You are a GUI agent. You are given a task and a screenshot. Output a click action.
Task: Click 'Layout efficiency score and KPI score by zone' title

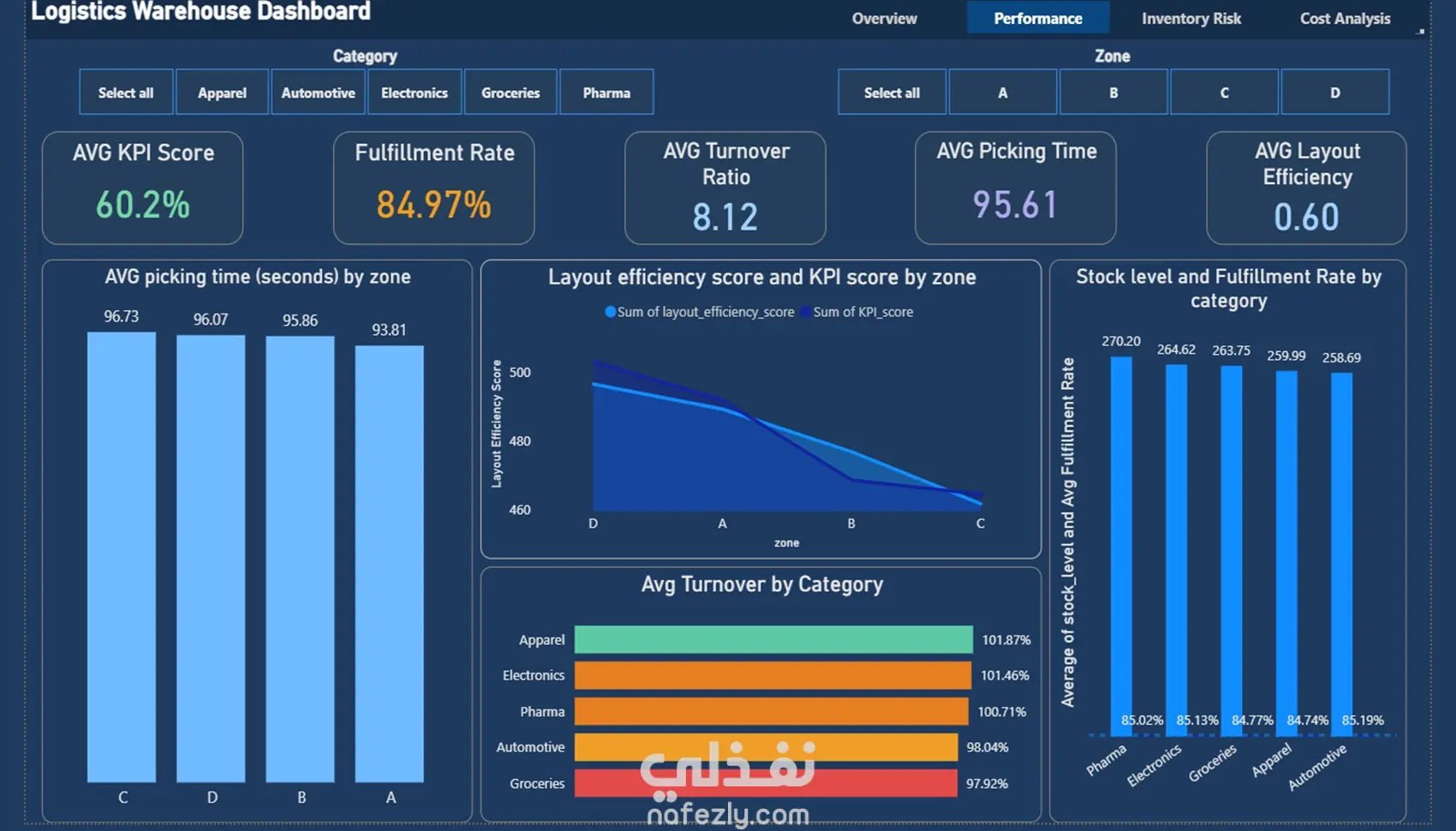(762, 278)
